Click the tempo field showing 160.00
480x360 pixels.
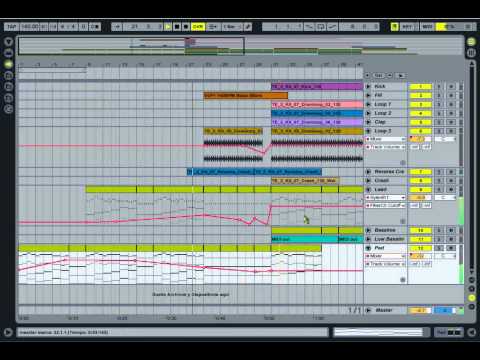click(x=30, y=27)
